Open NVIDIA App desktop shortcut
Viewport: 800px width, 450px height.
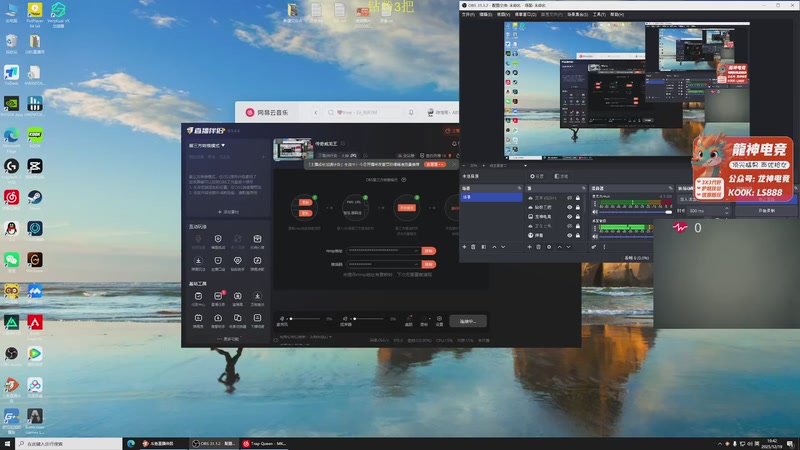[11, 104]
